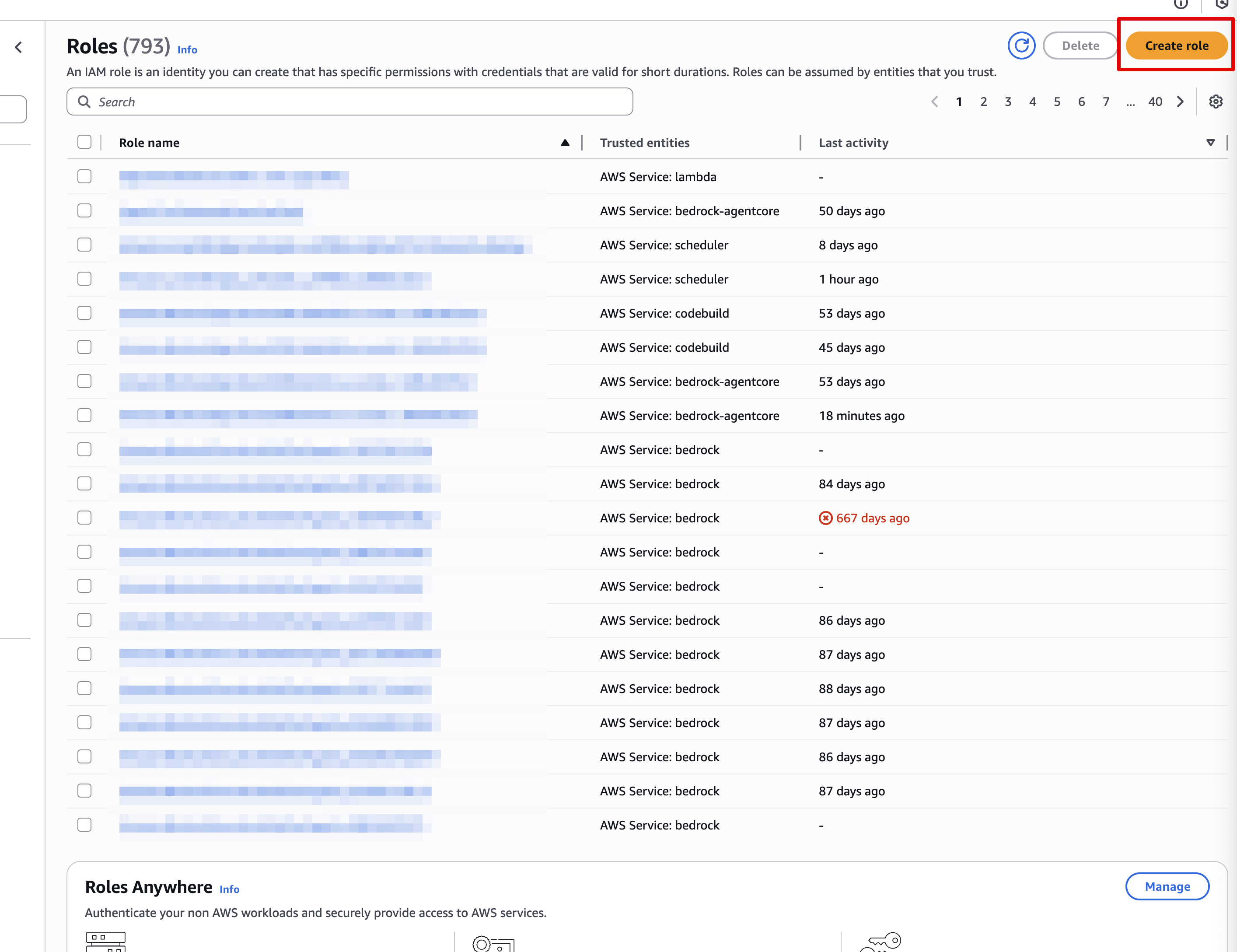Jump to last page 40
The width and height of the screenshot is (1237, 952).
tap(1155, 101)
